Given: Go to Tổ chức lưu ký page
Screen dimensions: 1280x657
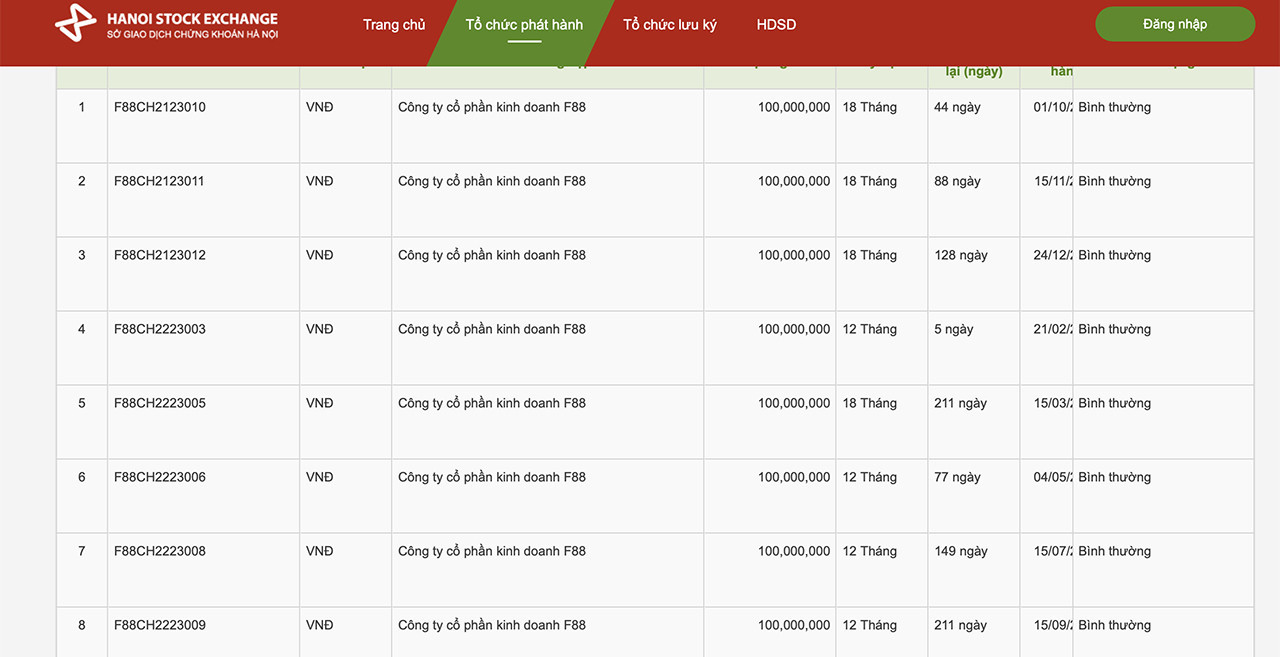Looking at the screenshot, I should [669, 25].
